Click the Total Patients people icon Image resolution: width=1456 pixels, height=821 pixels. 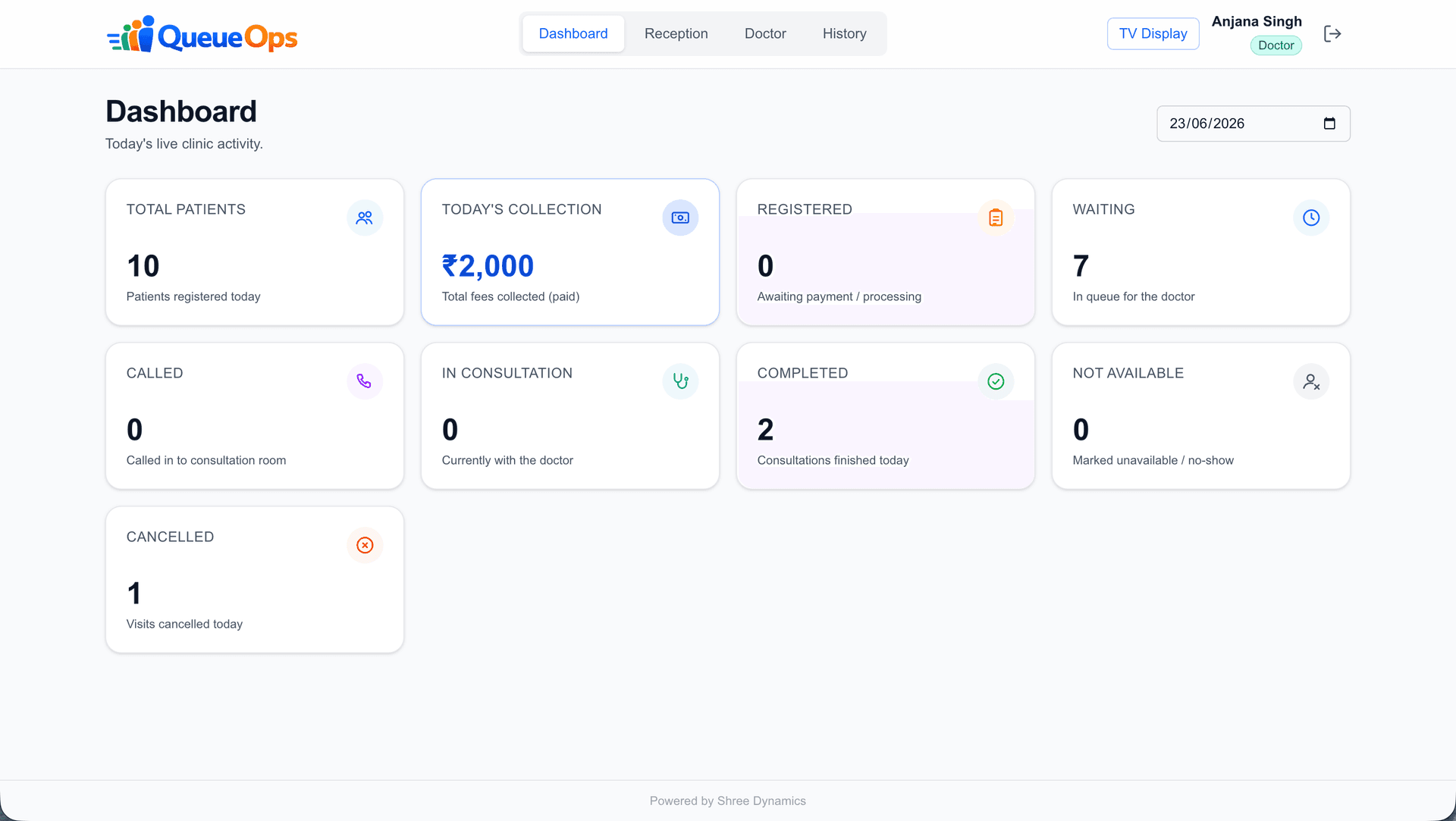tap(365, 218)
